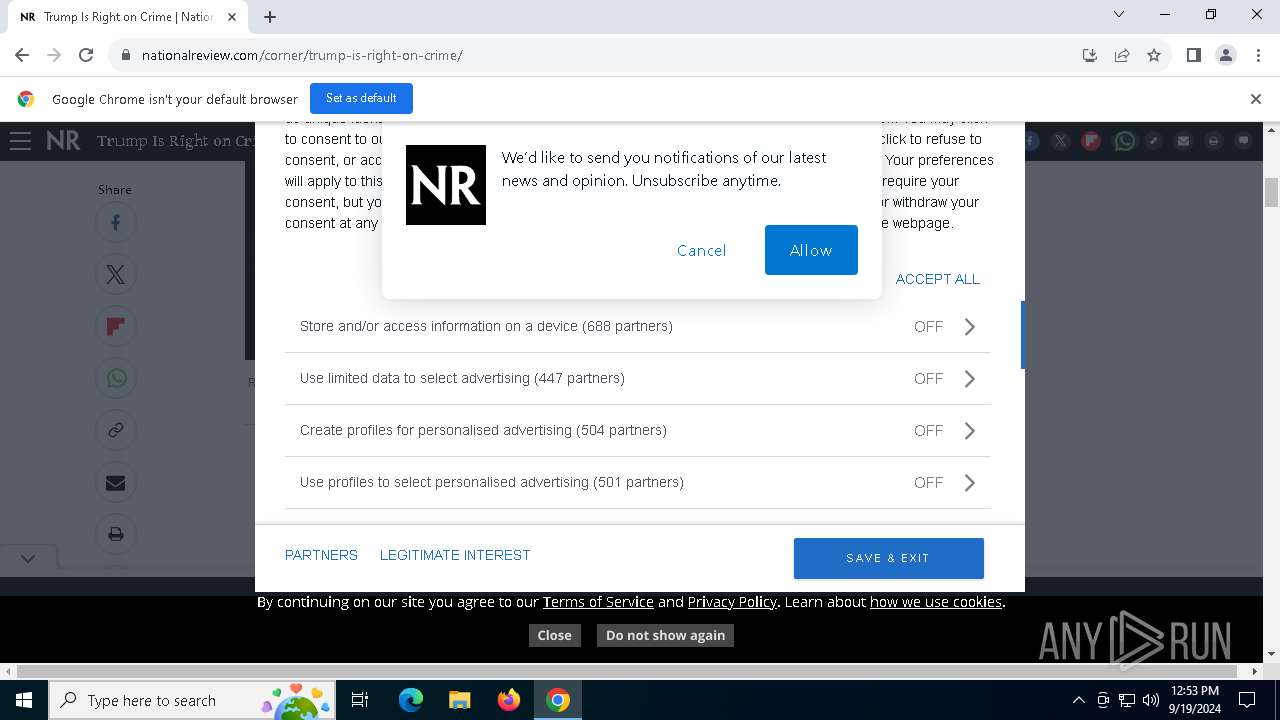The image size is (1280, 720).
Task: Open the hamburger menu in the article header
Action: (x=20, y=141)
